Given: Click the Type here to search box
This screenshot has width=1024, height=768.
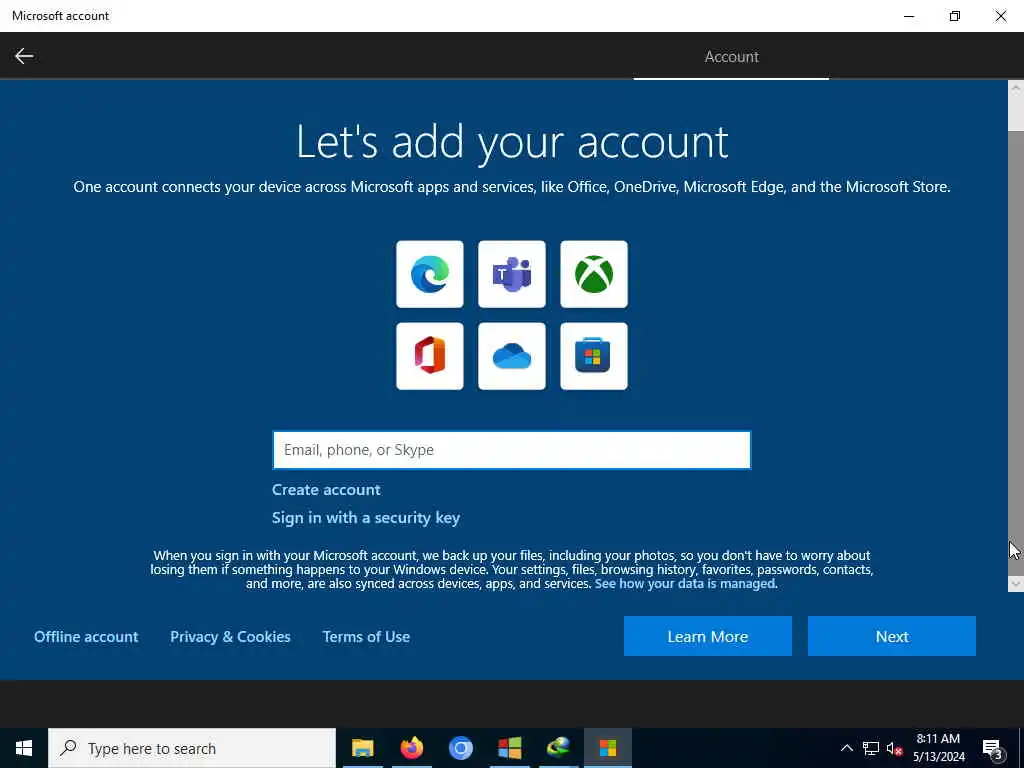Looking at the screenshot, I should (x=192, y=748).
